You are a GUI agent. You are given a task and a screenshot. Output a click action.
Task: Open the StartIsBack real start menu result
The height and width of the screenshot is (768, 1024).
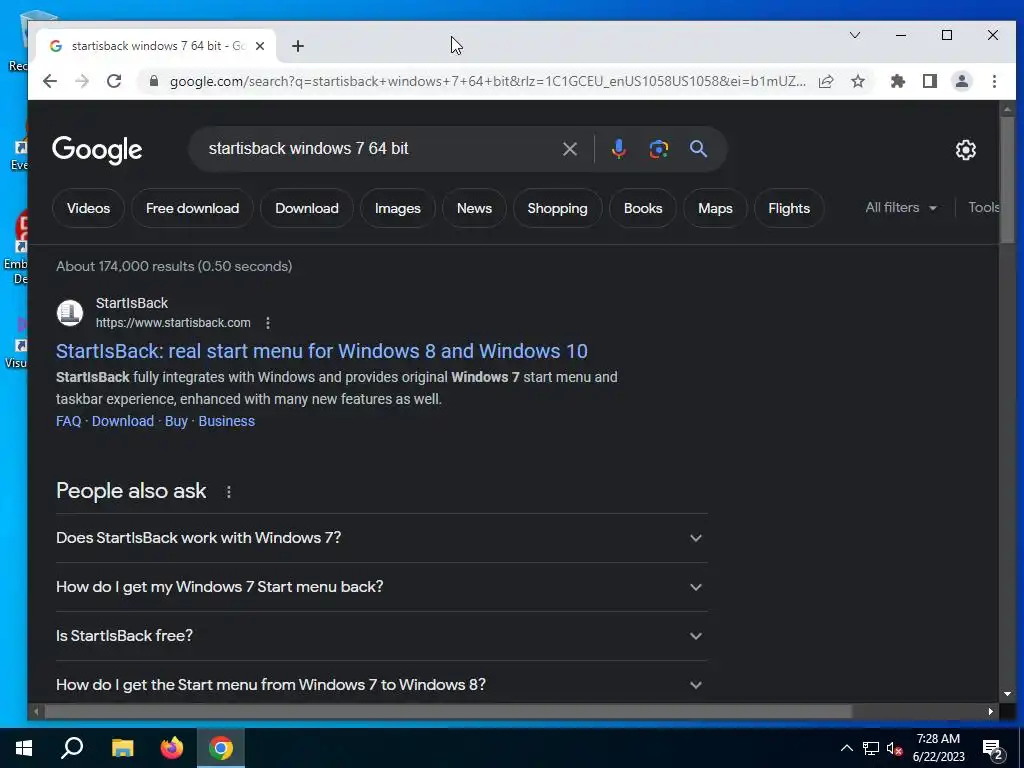coord(321,351)
